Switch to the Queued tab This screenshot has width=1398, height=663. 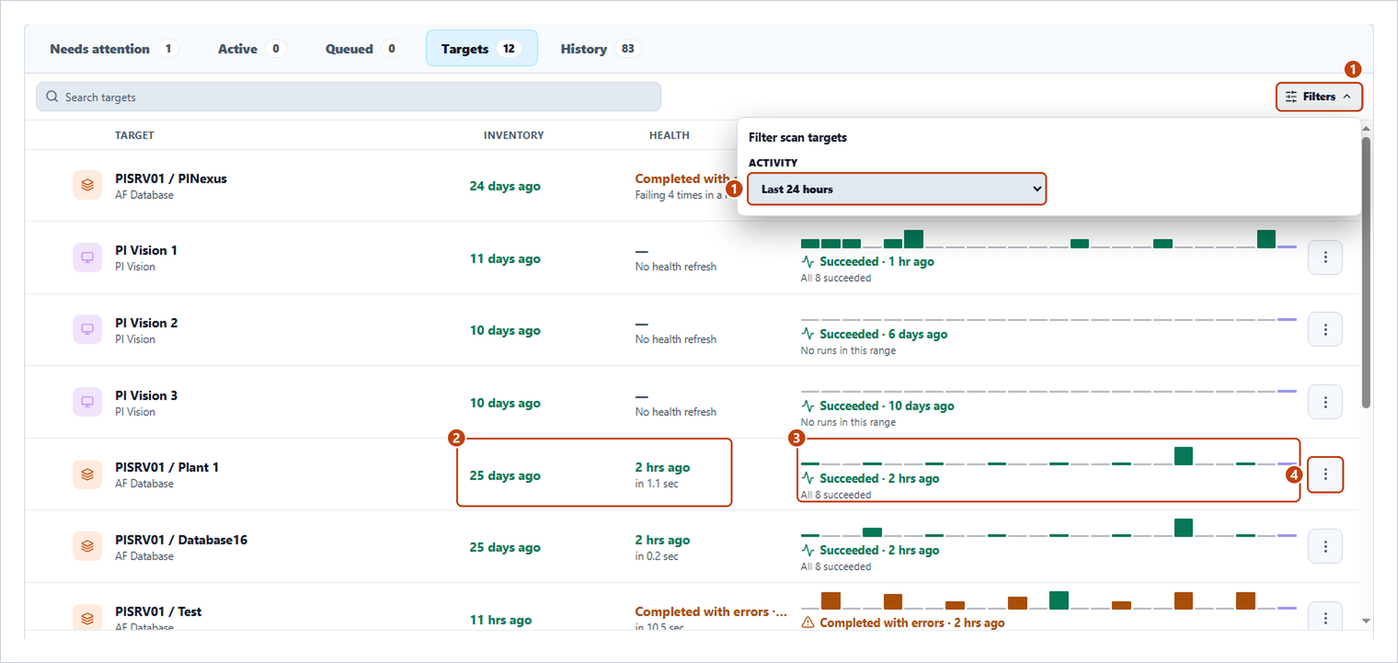363,48
